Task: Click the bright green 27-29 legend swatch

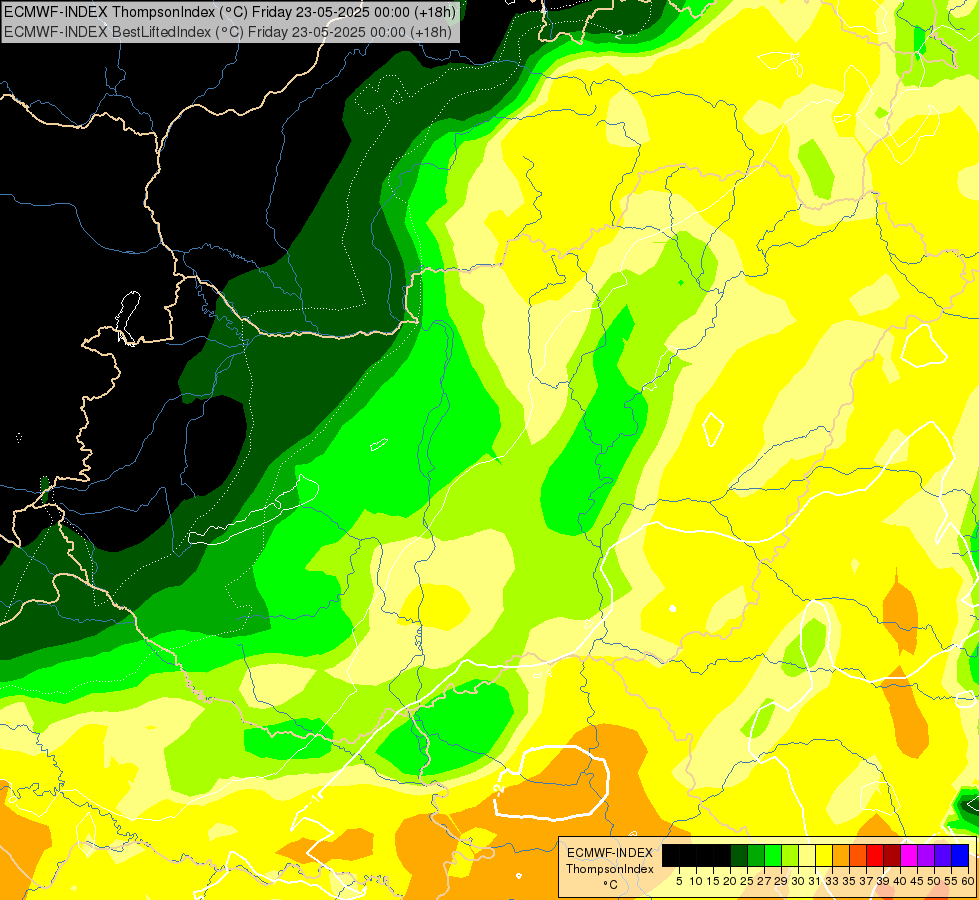Action: [773, 855]
